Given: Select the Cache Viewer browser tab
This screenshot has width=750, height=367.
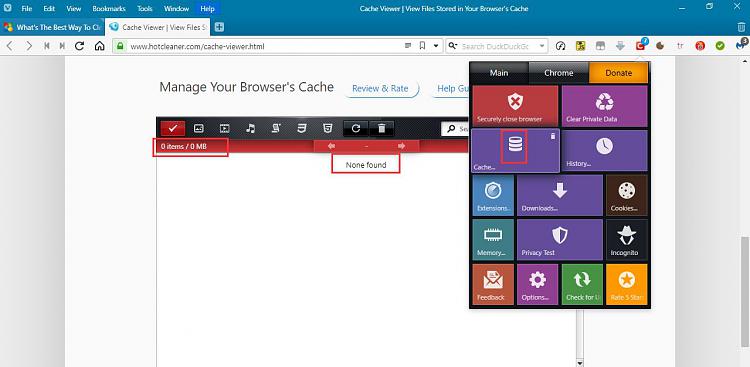Looking at the screenshot, I should (158, 27).
